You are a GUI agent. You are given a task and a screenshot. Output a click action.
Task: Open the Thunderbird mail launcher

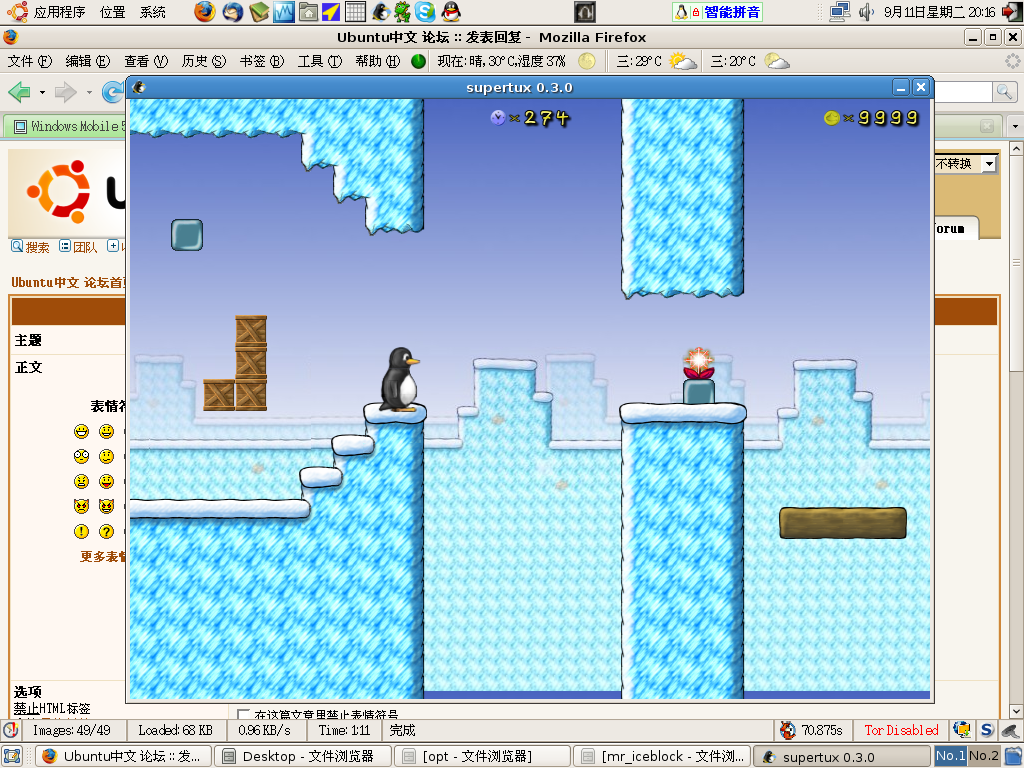pyautogui.click(x=232, y=12)
